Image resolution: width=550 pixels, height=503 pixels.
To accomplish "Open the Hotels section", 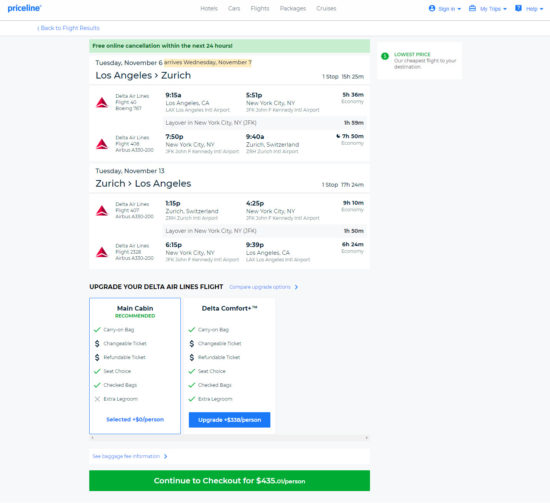I will 209,8.
